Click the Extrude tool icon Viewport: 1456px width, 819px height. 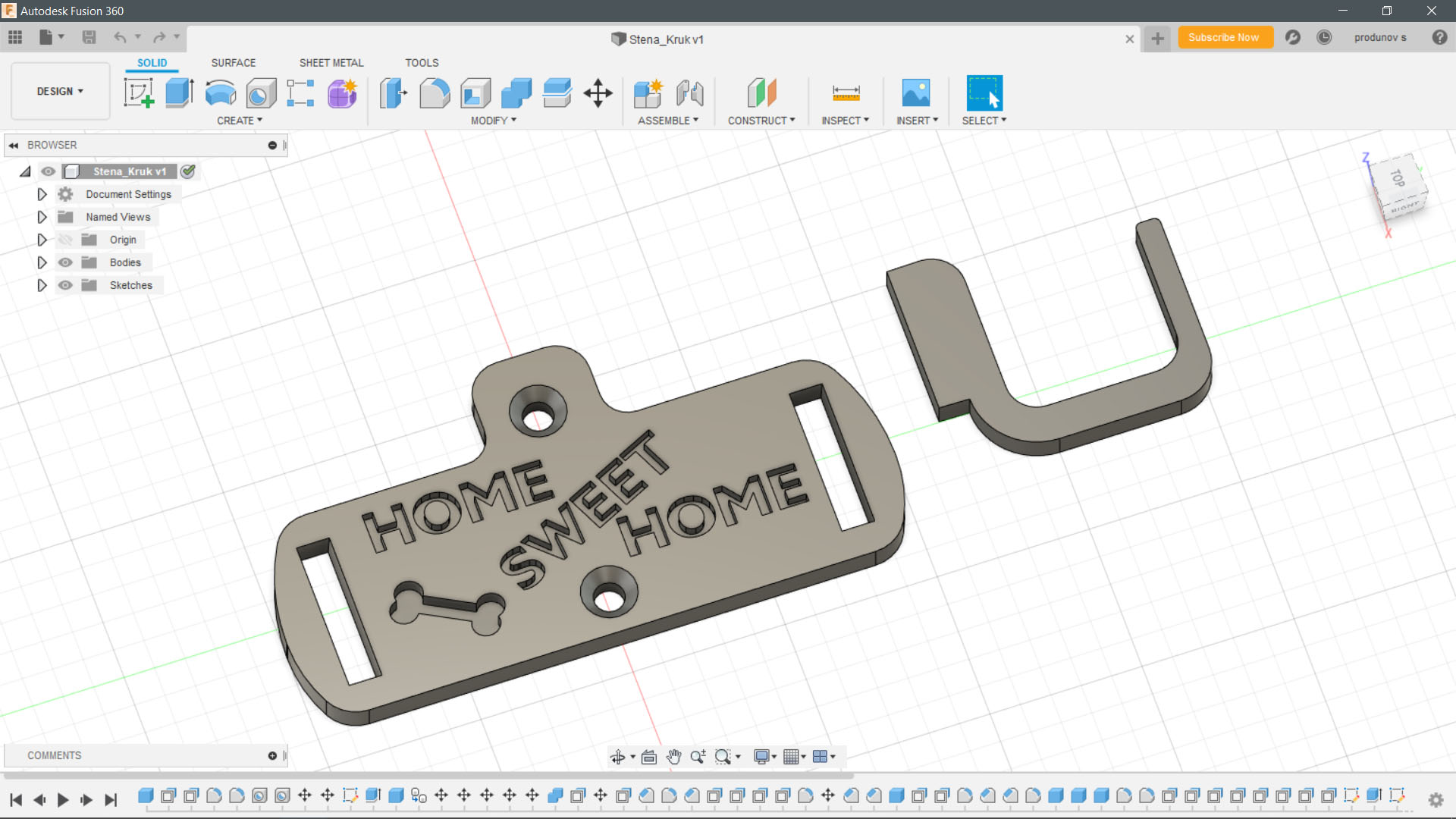pyautogui.click(x=179, y=93)
